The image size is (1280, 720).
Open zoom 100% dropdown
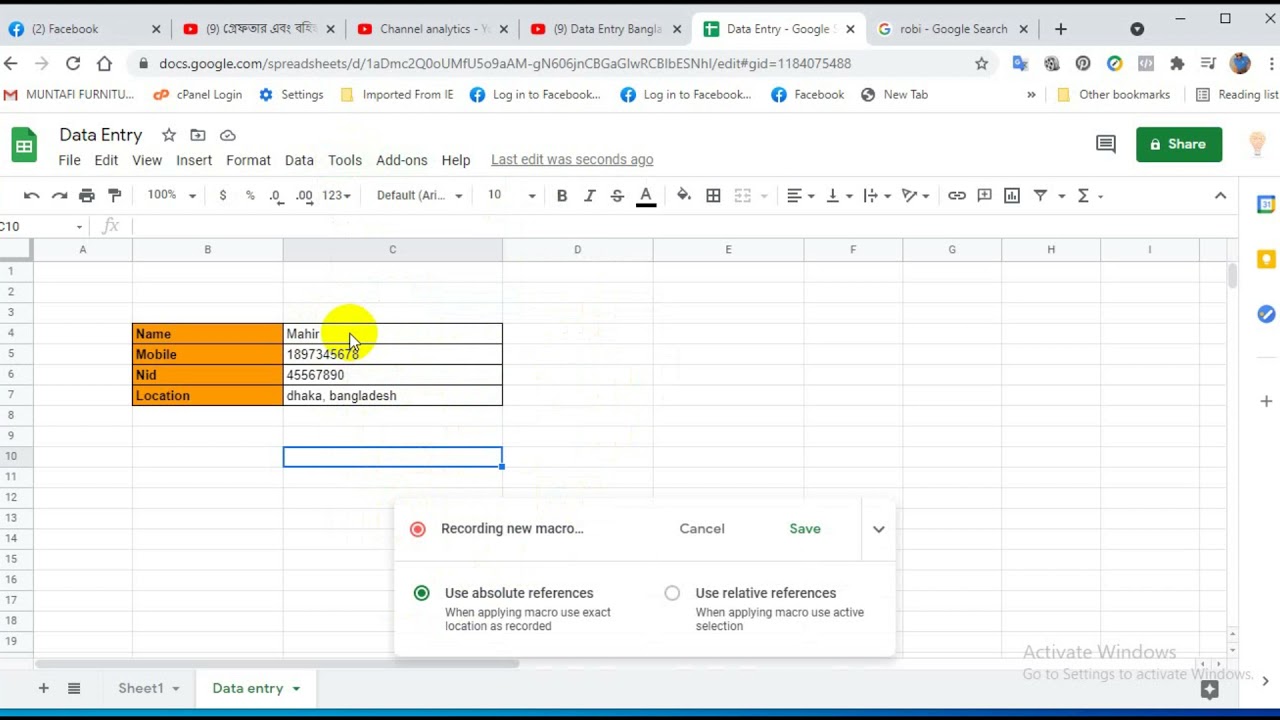(x=172, y=196)
